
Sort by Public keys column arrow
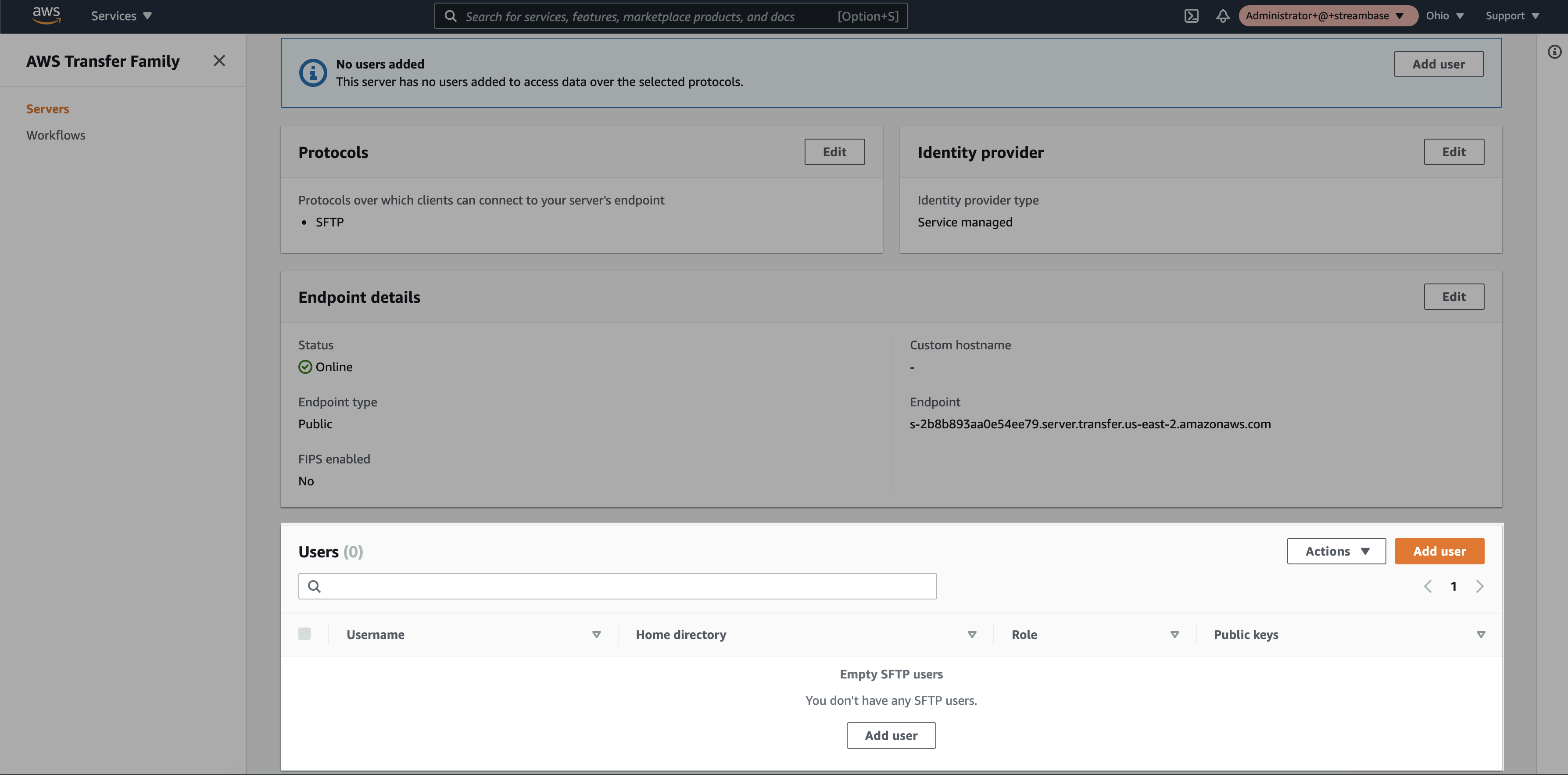click(x=1481, y=635)
